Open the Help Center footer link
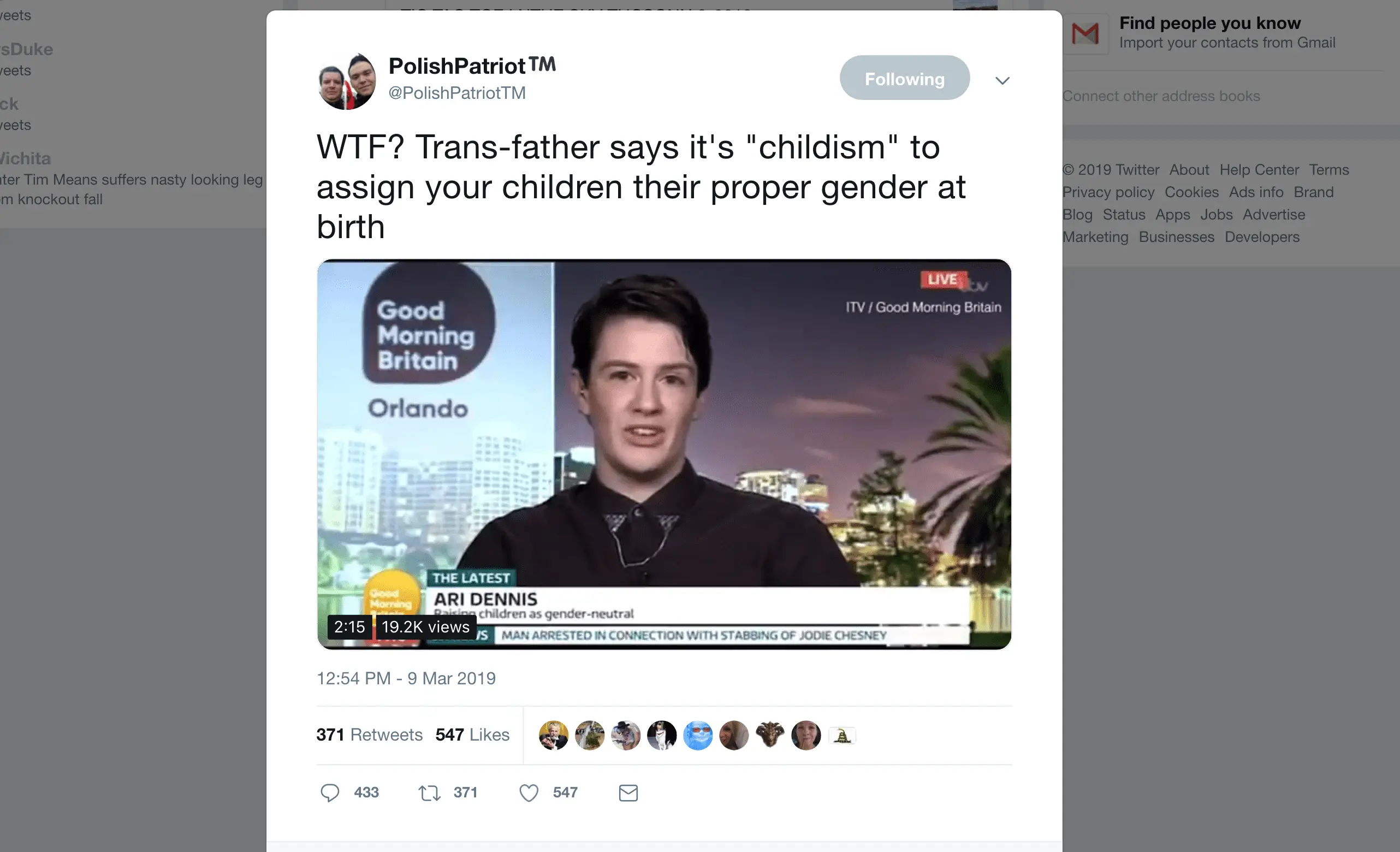1400x852 pixels. click(1259, 169)
